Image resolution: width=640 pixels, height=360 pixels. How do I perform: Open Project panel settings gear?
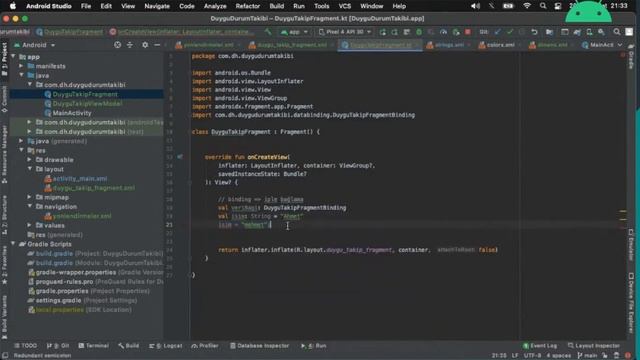tap(145, 45)
